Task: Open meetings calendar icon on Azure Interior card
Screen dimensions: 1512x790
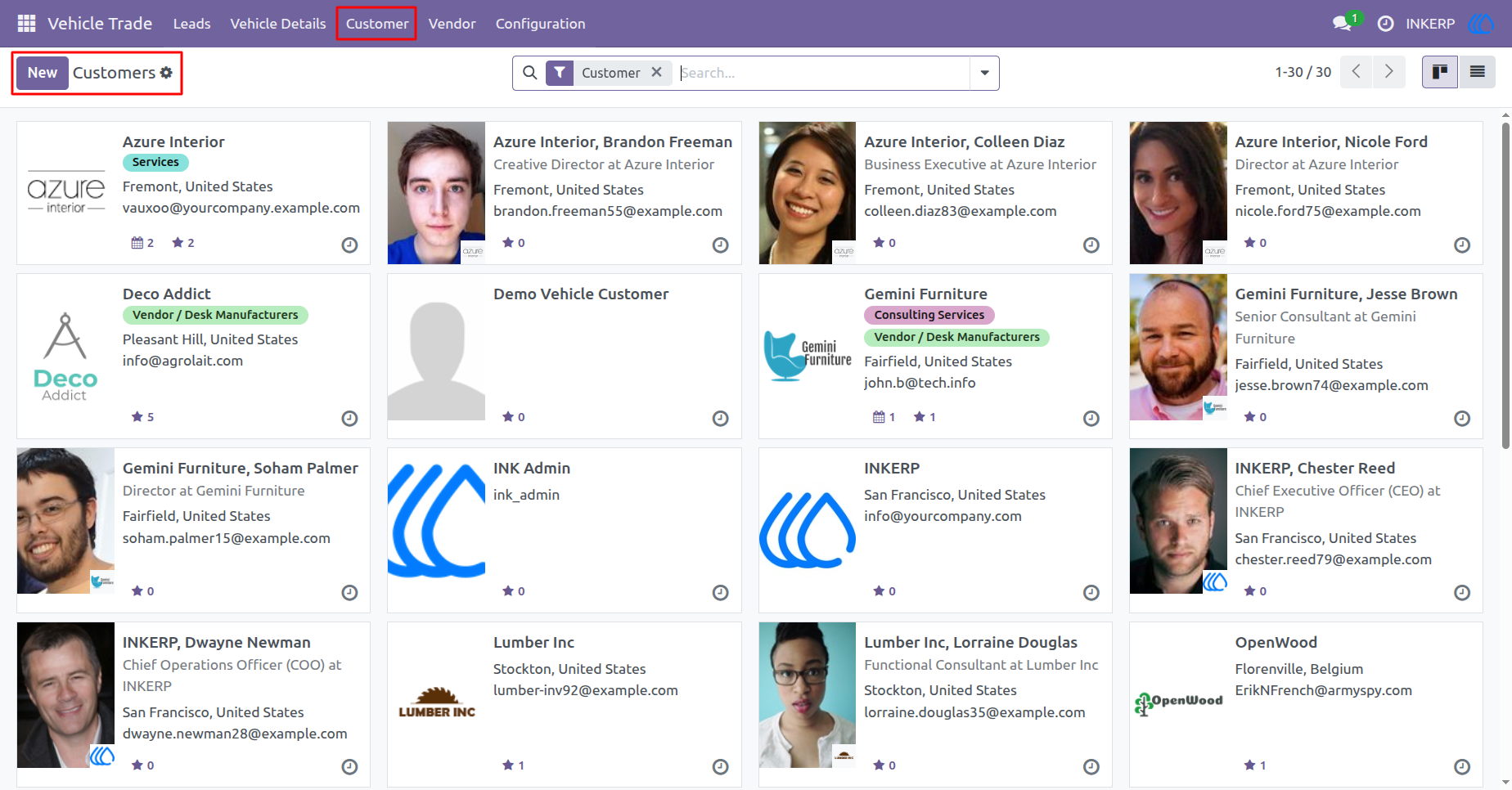Action: pos(137,243)
